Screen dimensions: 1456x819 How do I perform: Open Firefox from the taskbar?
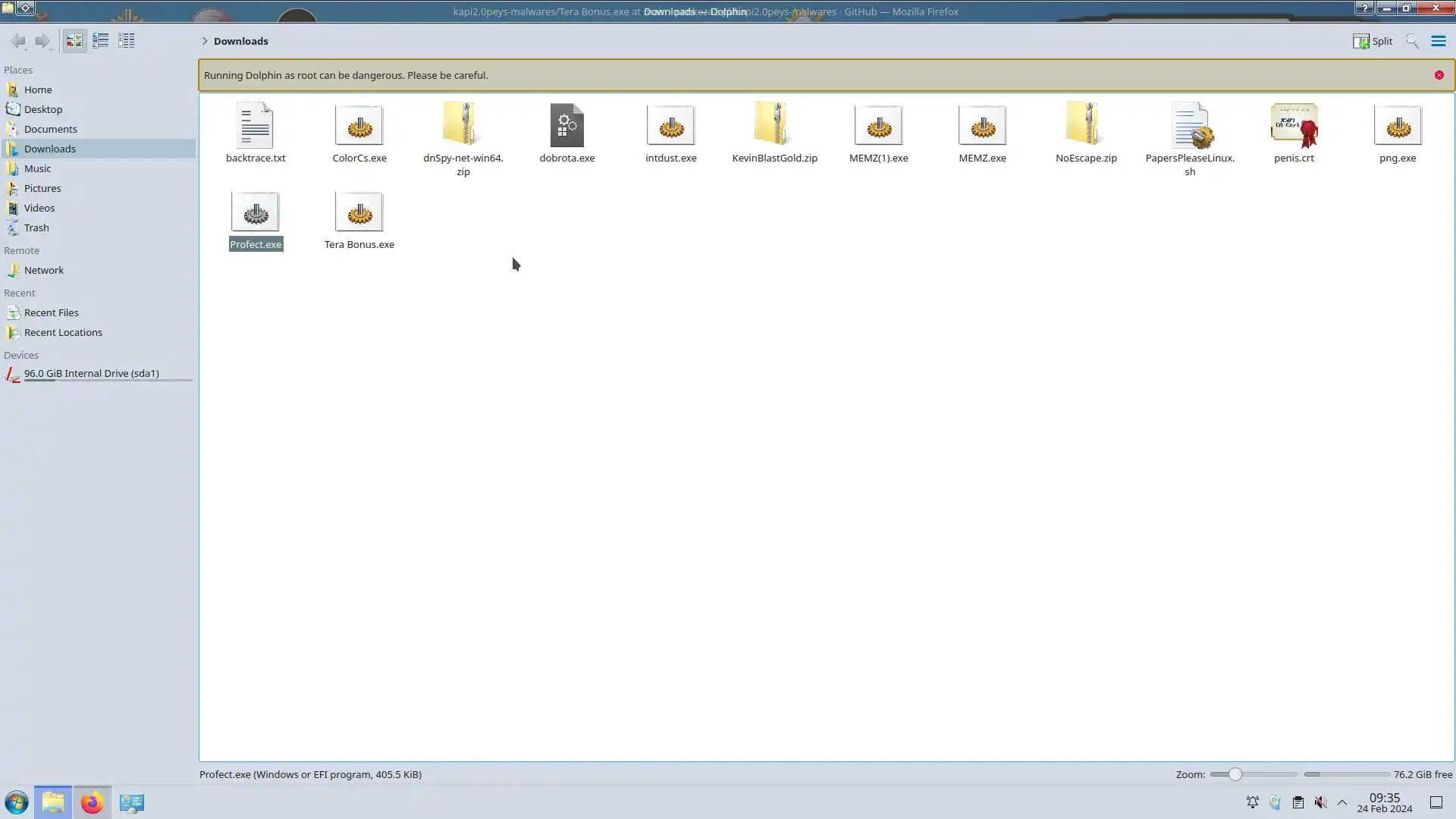pos(92,802)
